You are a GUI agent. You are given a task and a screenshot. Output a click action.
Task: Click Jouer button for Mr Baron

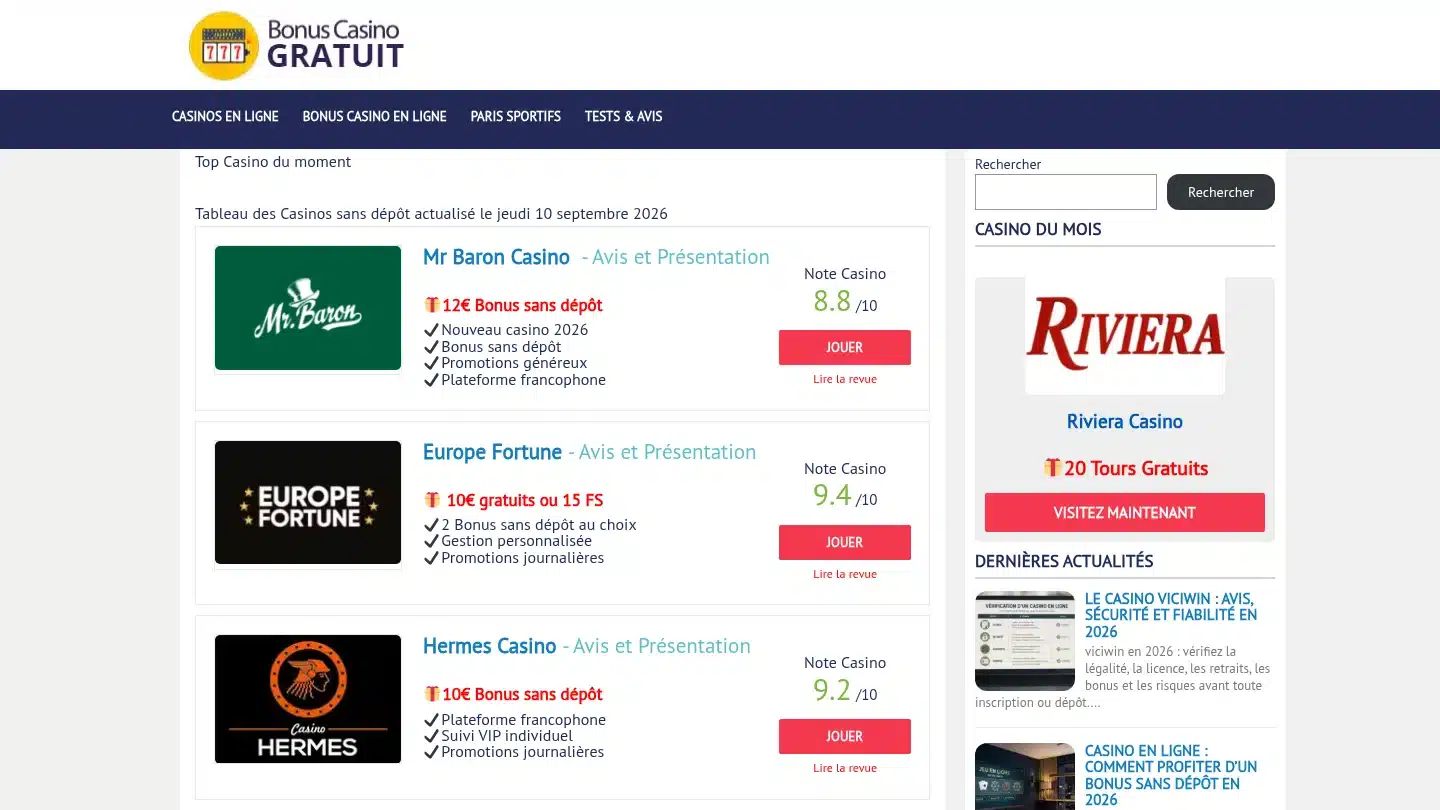(845, 347)
